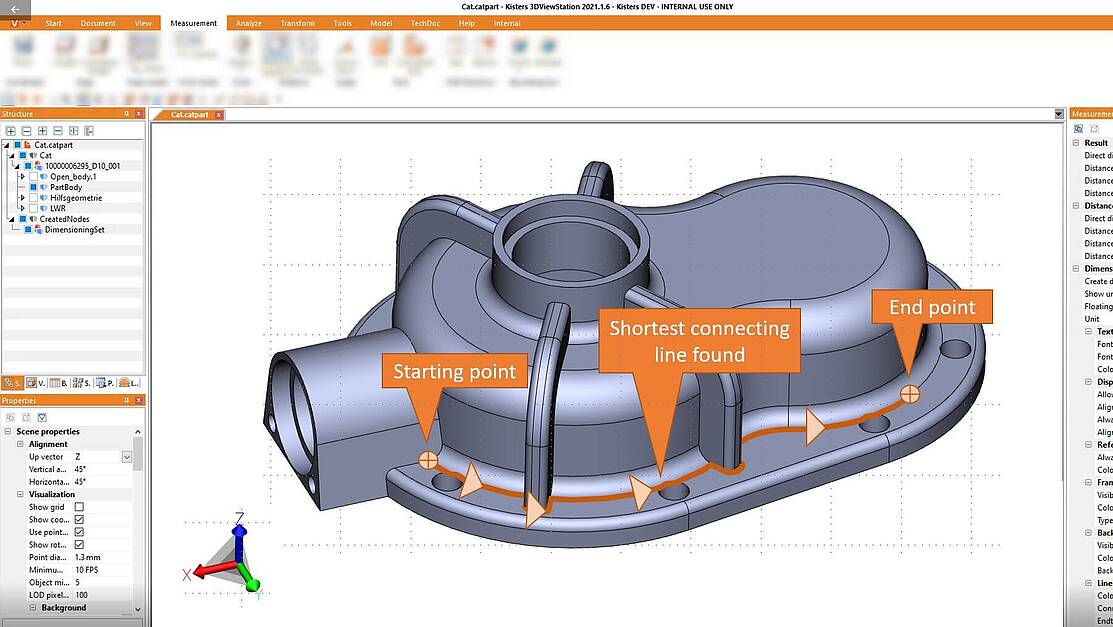Select DimensioningSet in the structure tree
This screenshot has height=627, width=1113.
(74, 229)
